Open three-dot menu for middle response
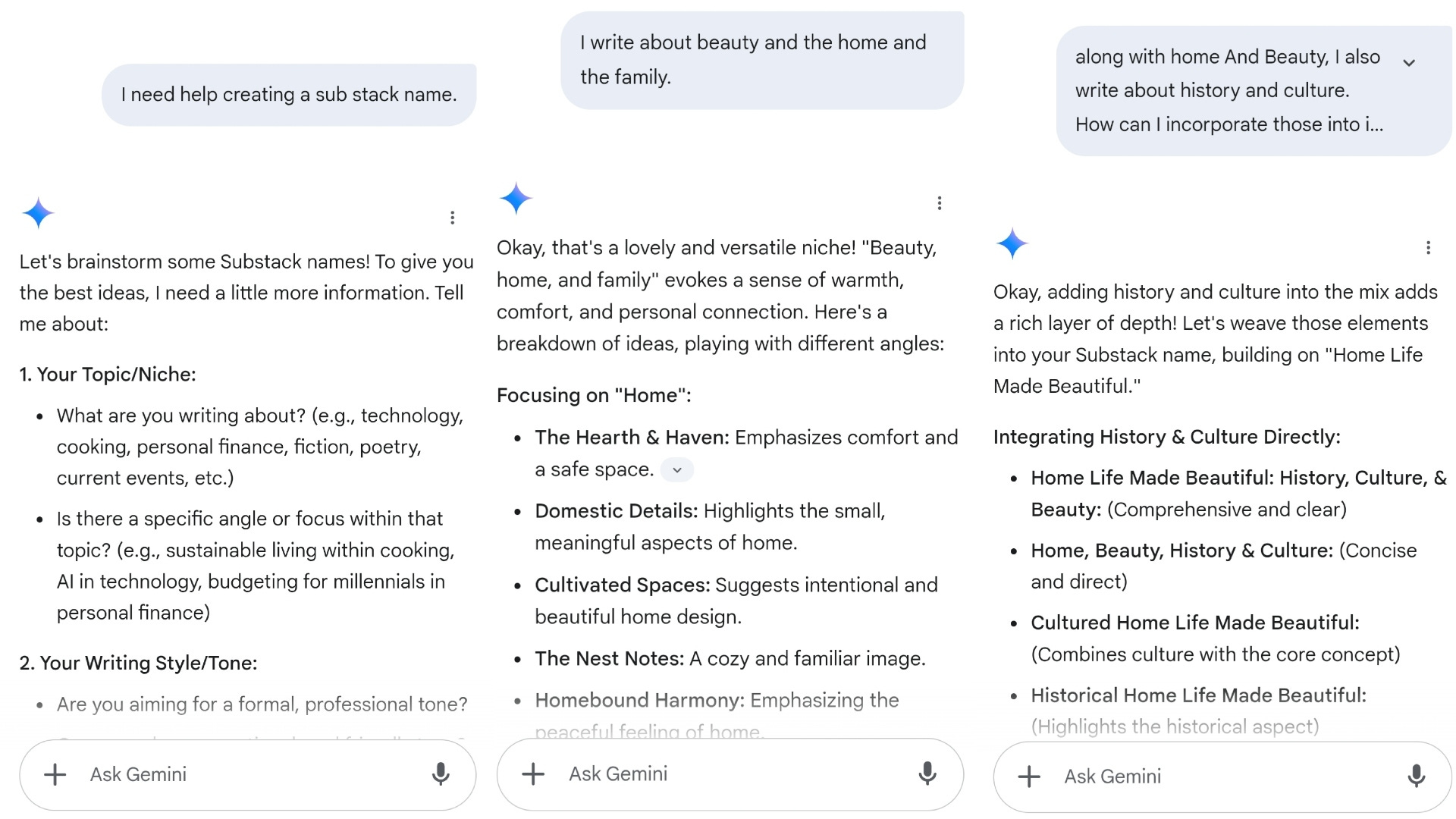The height and width of the screenshot is (819, 1456). [x=940, y=203]
